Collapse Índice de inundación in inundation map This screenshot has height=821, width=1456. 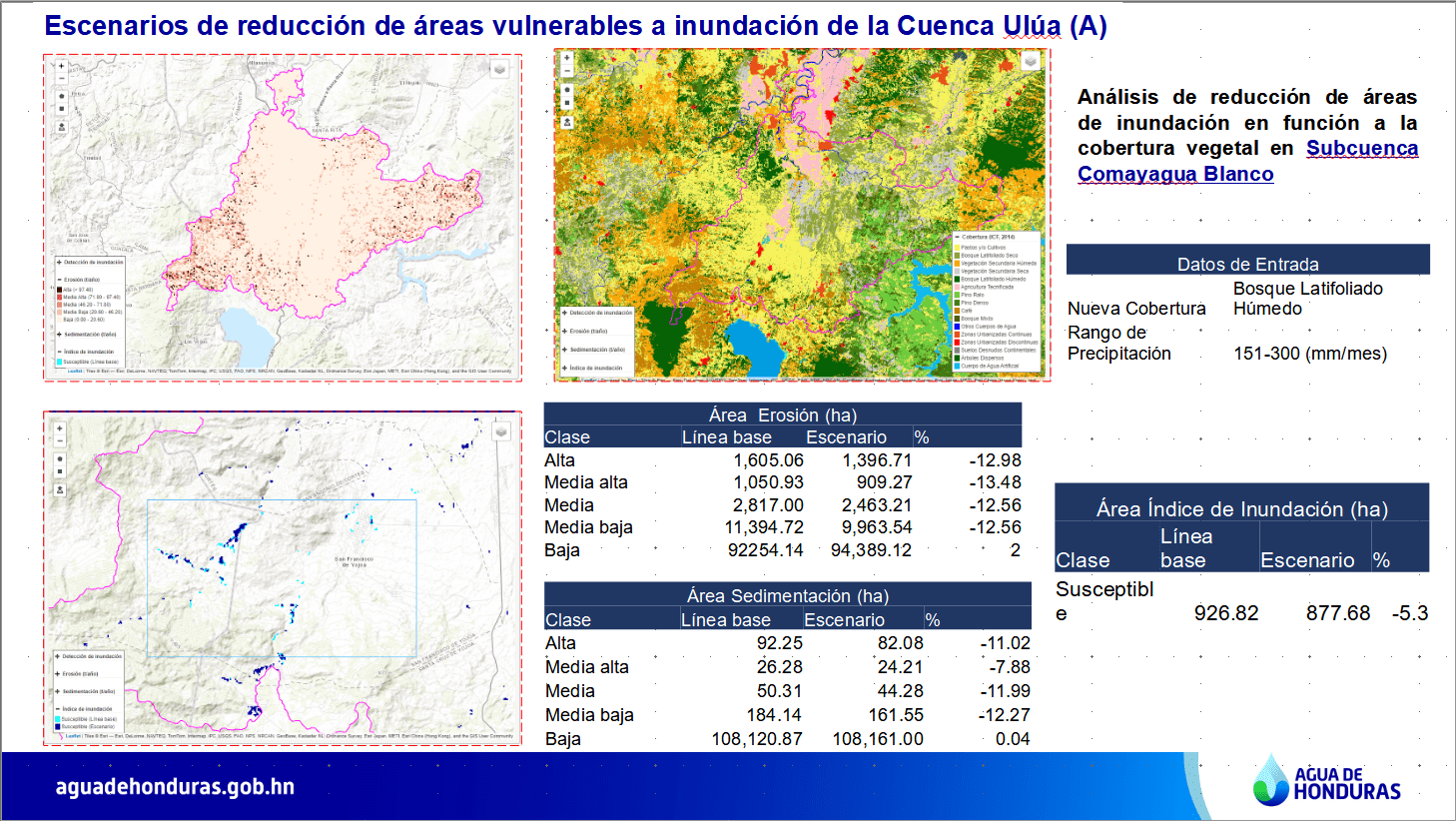pos(58,708)
